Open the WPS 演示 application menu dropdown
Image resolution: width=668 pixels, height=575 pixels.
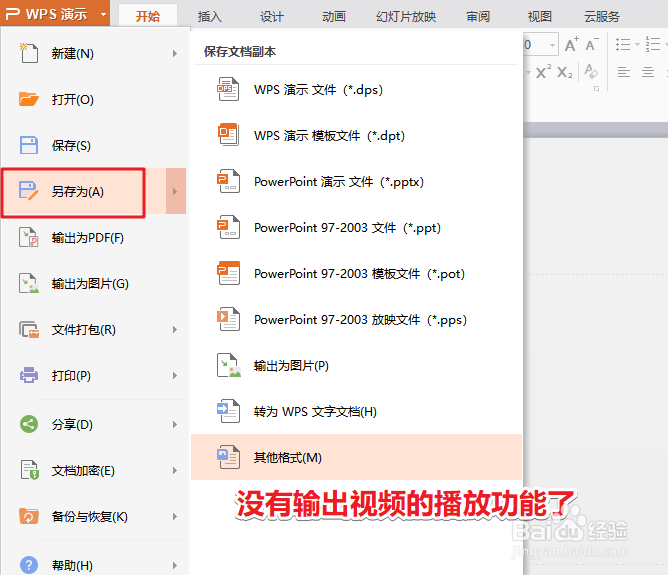tap(55, 13)
